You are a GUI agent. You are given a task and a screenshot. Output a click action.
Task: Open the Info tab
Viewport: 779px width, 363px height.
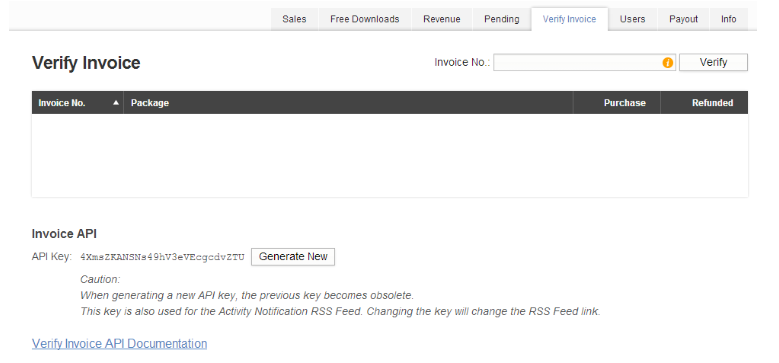pyautogui.click(x=729, y=19)
